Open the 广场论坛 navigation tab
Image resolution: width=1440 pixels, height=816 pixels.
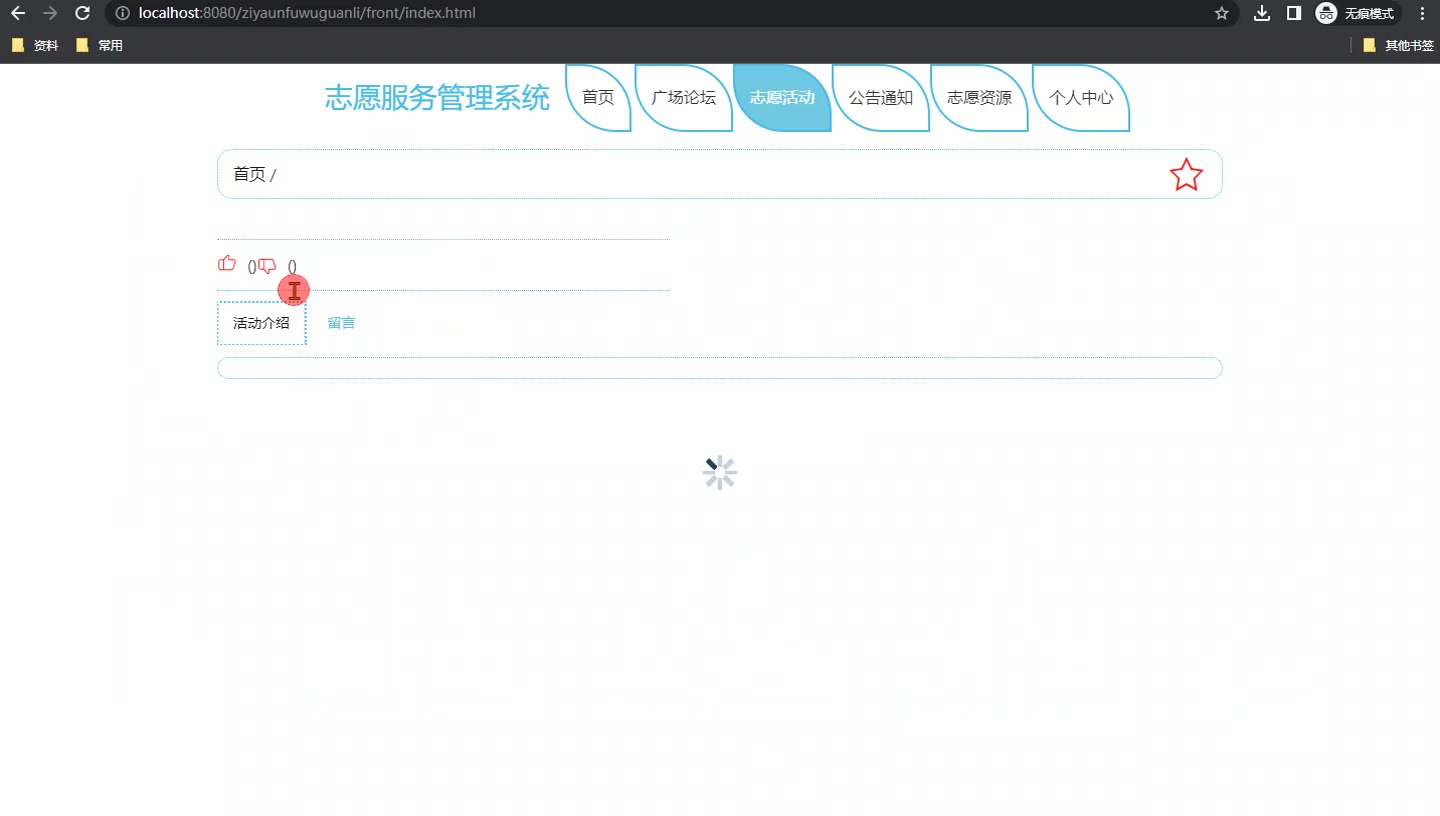click(x=684, y=98)
